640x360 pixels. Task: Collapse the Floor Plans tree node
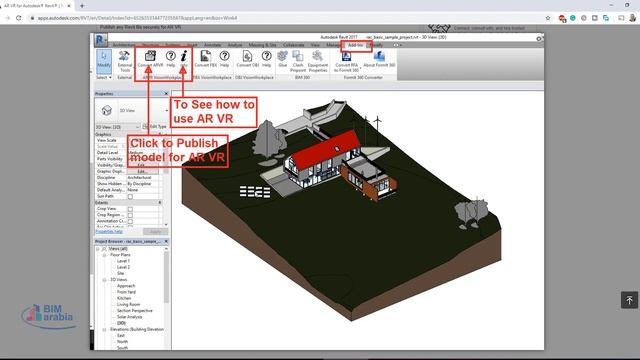tap(104, 255)
